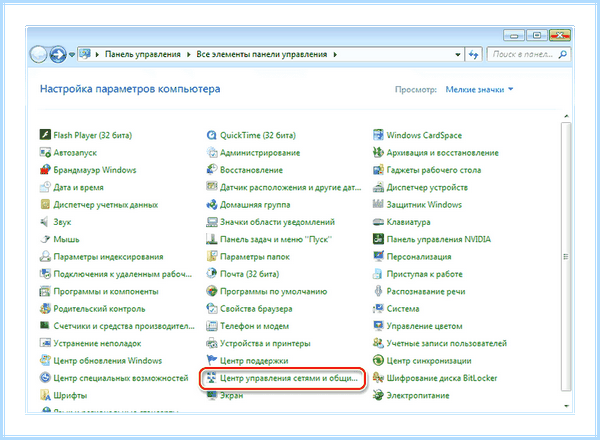
Task: Open the recent pages arrow near Back
Action: (72, 55)
